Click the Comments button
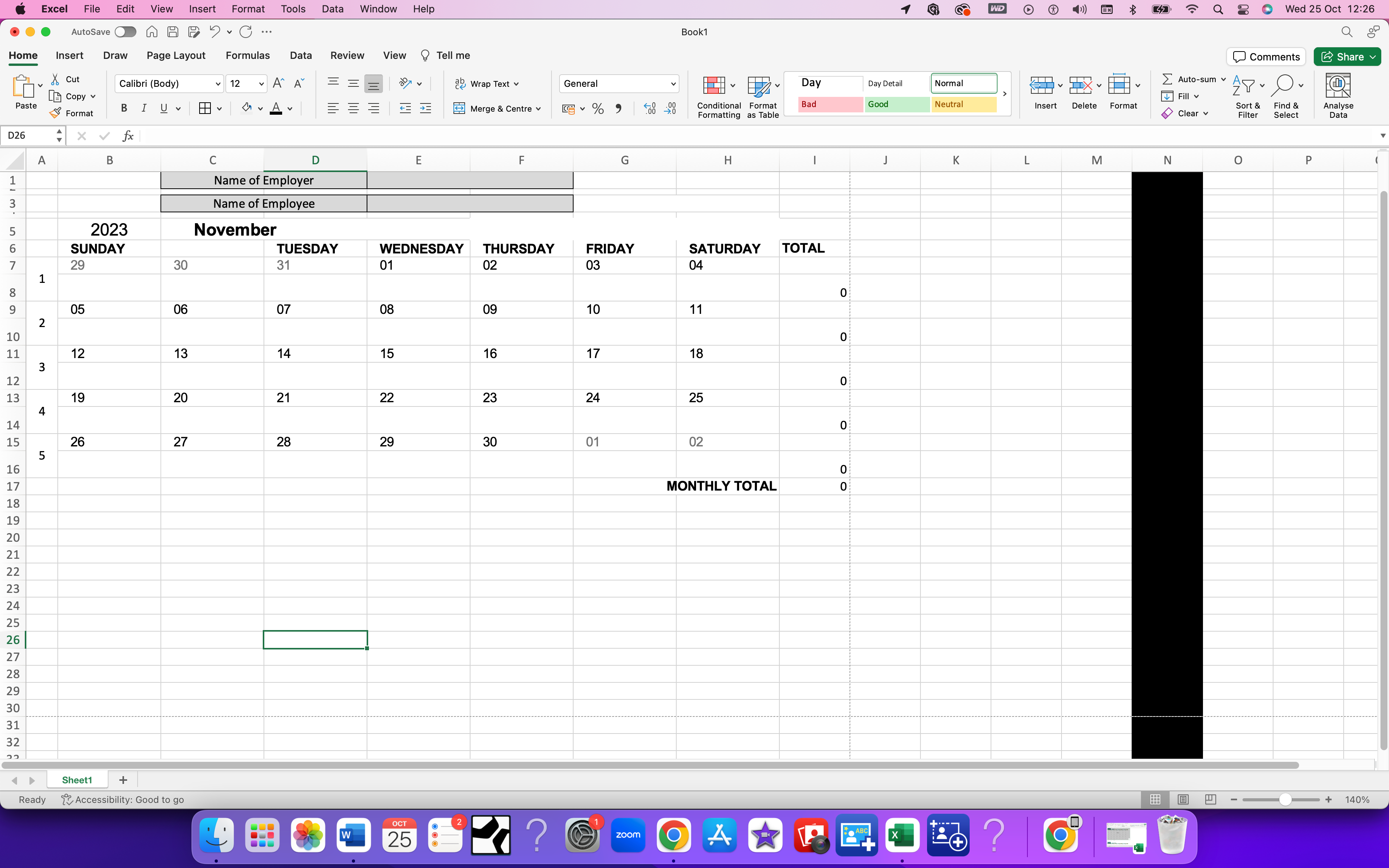Screen dimensions: 1389x868 coord(1266,56)
